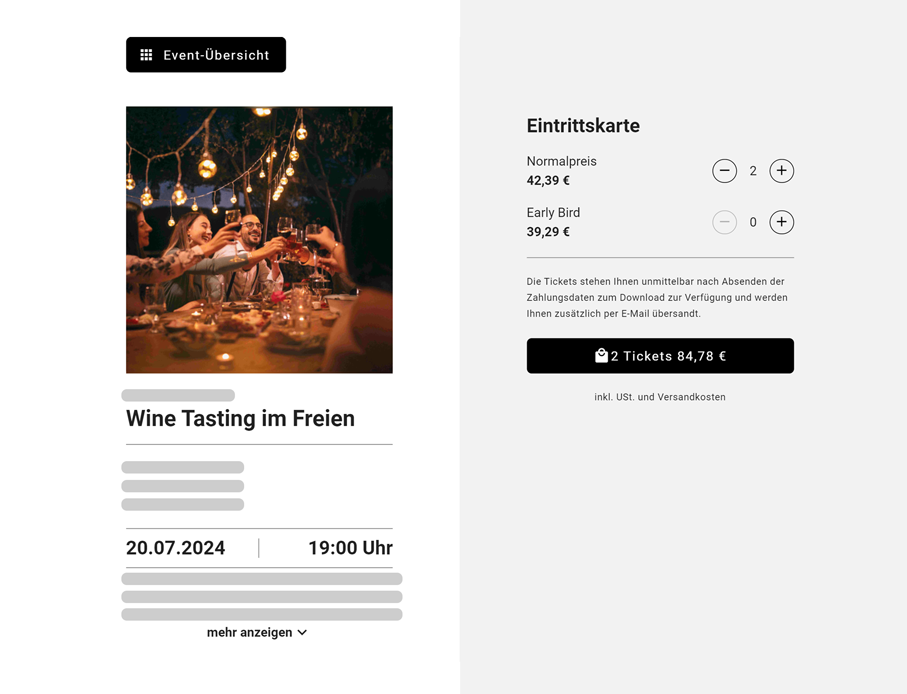The width and height of the screenshot is (907, 694).
Task: Click the wine tasting event photo
Action: (259, 240)
